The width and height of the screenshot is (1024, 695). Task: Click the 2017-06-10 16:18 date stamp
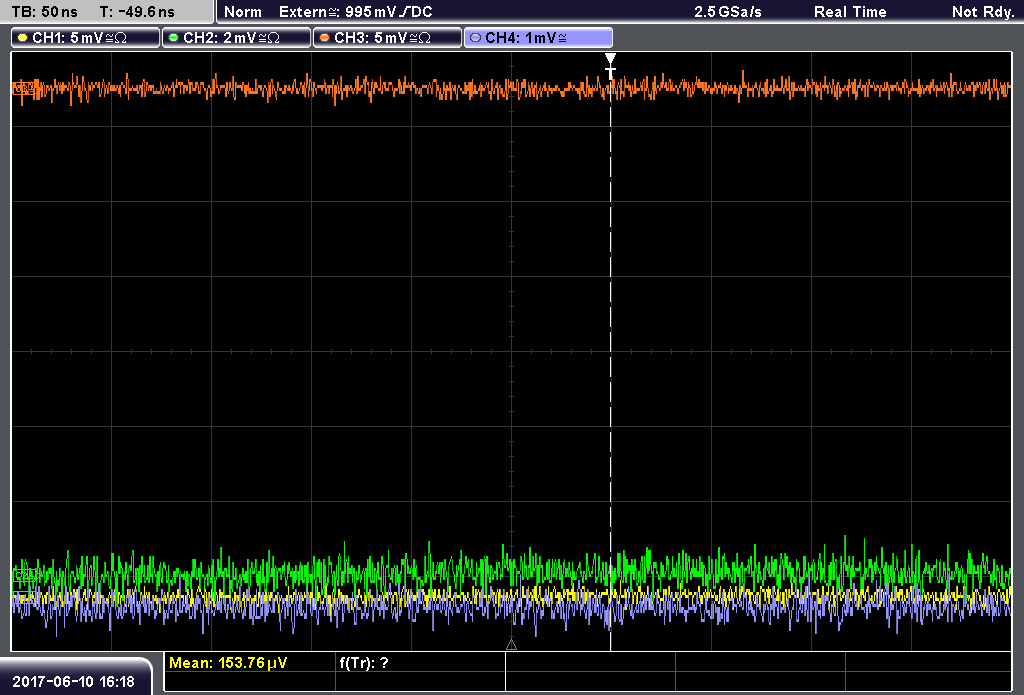click(73, 682)
